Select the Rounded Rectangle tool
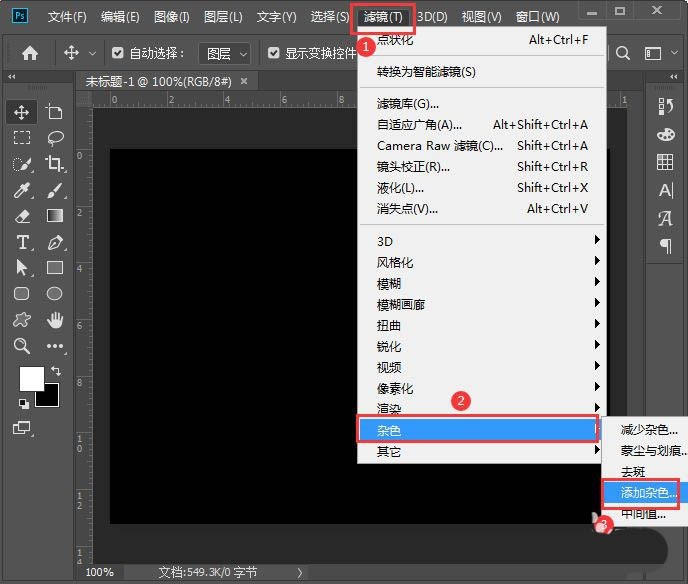The height and width of the screenshot is (584, 688). [x=22, y=294]
